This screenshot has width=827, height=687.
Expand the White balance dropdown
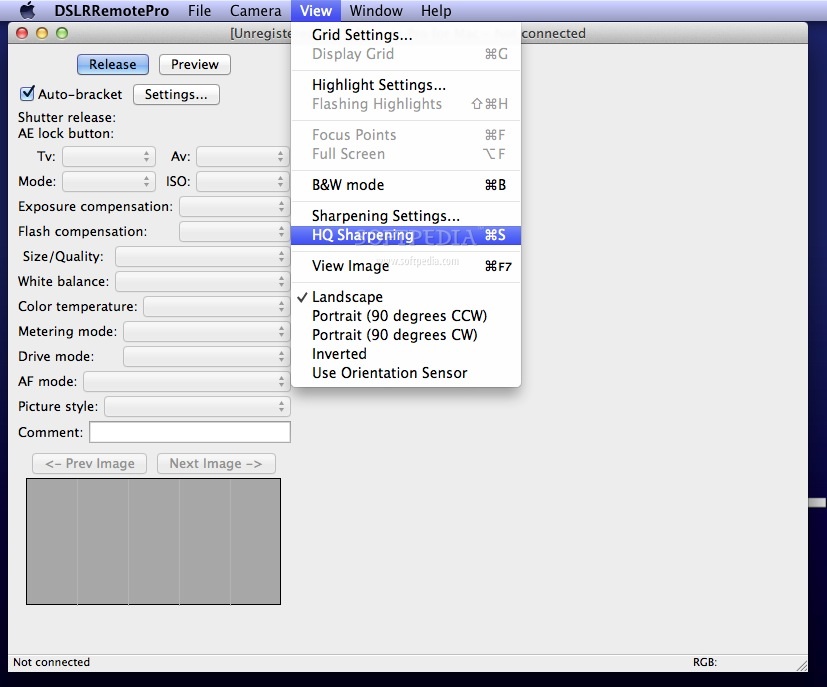(x=202, y=282)
